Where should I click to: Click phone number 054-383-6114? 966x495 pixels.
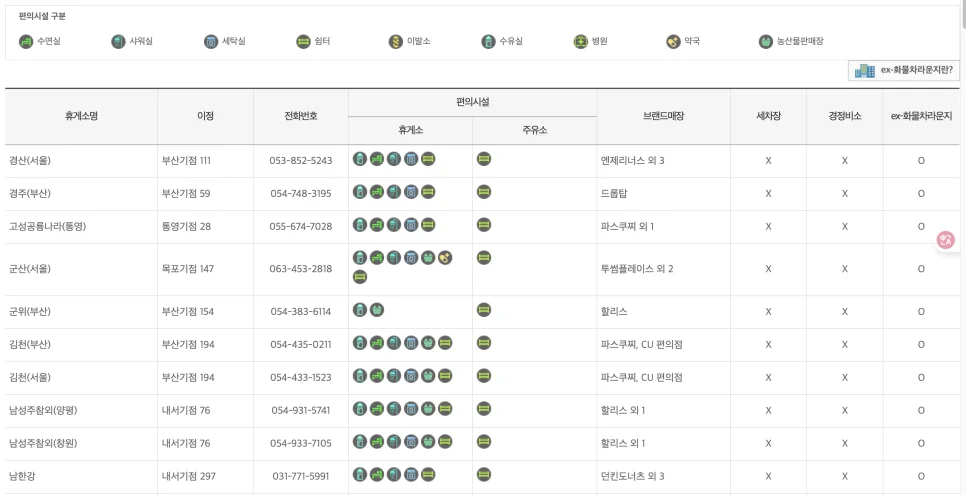click(x=301, y=311)
